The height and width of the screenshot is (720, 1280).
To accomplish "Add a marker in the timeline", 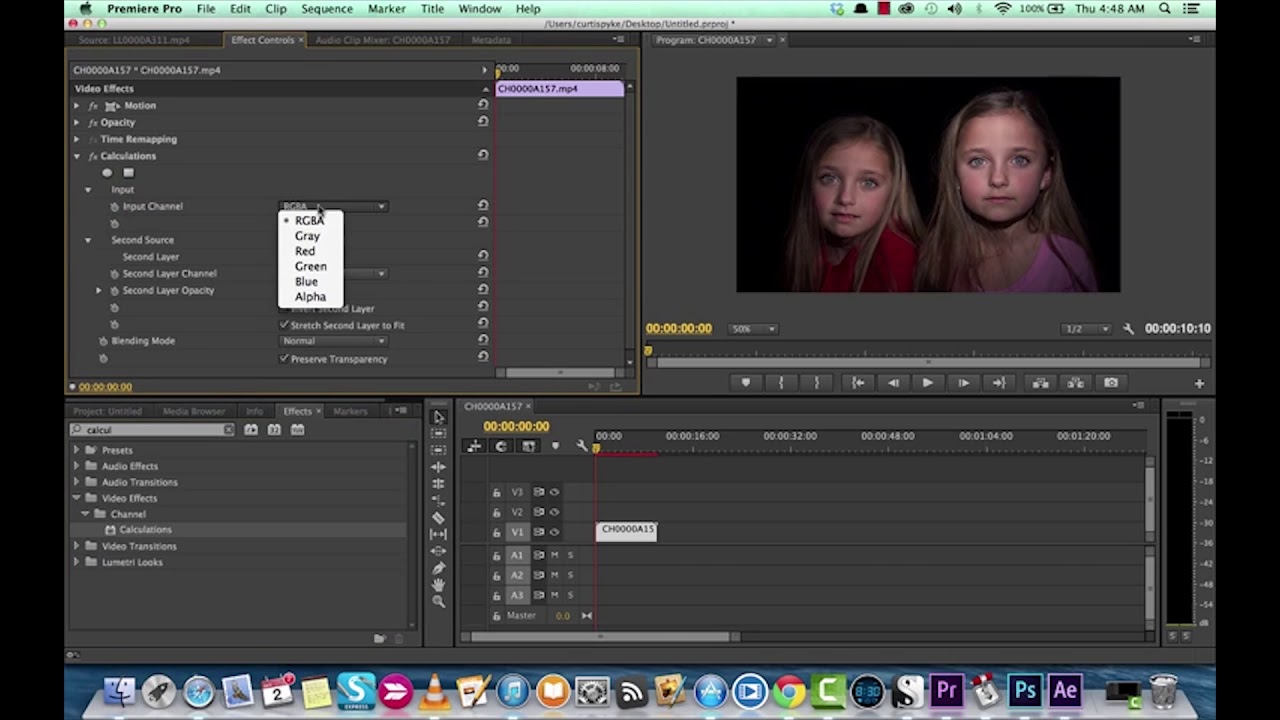I will 555,446.
